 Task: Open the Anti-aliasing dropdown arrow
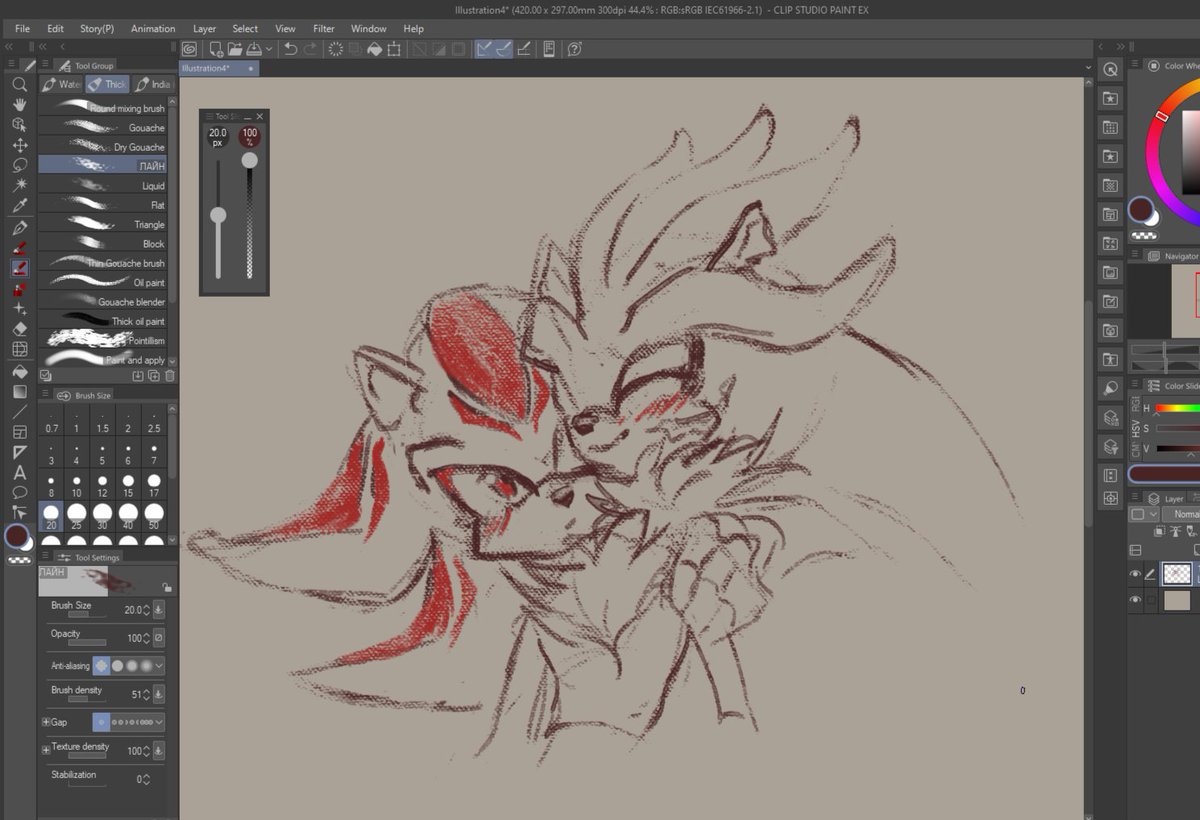(160, 665)
